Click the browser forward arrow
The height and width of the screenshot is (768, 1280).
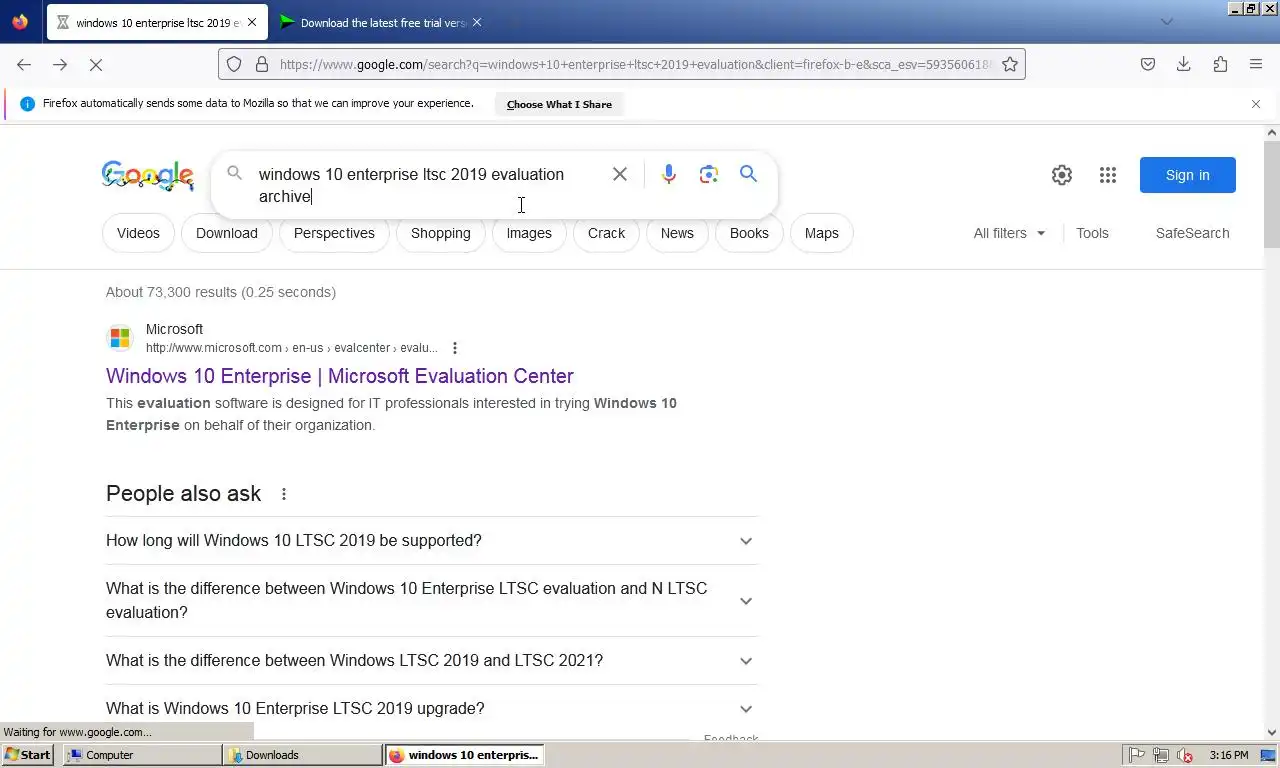(60, 64)
